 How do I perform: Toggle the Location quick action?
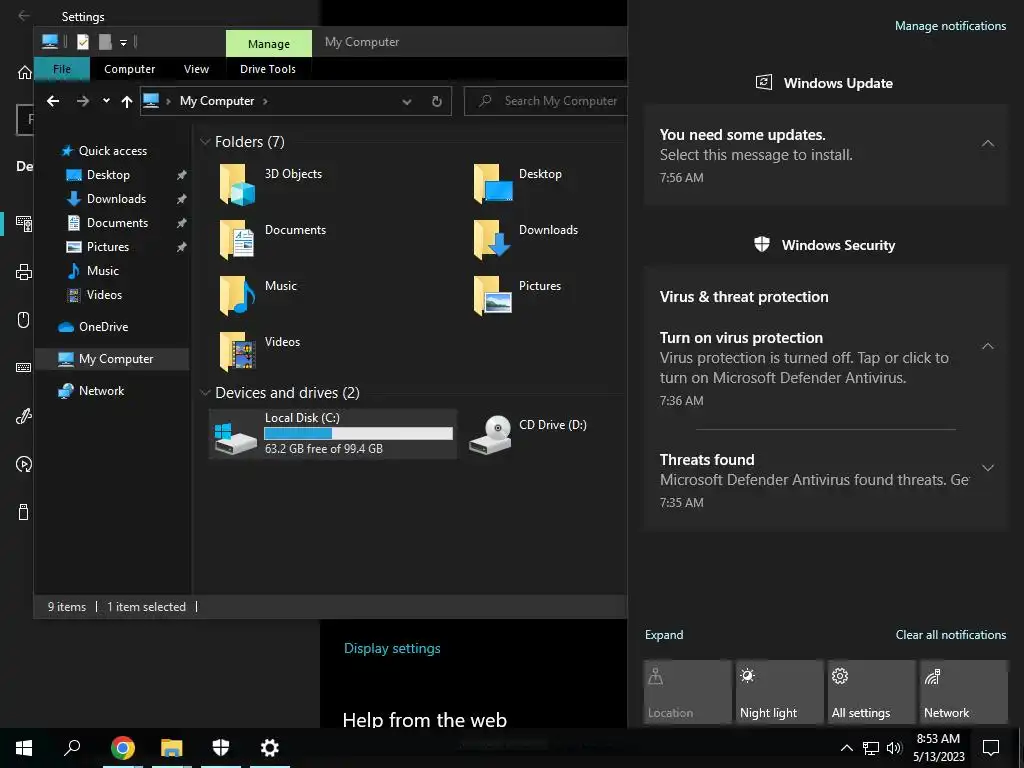[x=687, y=692]
